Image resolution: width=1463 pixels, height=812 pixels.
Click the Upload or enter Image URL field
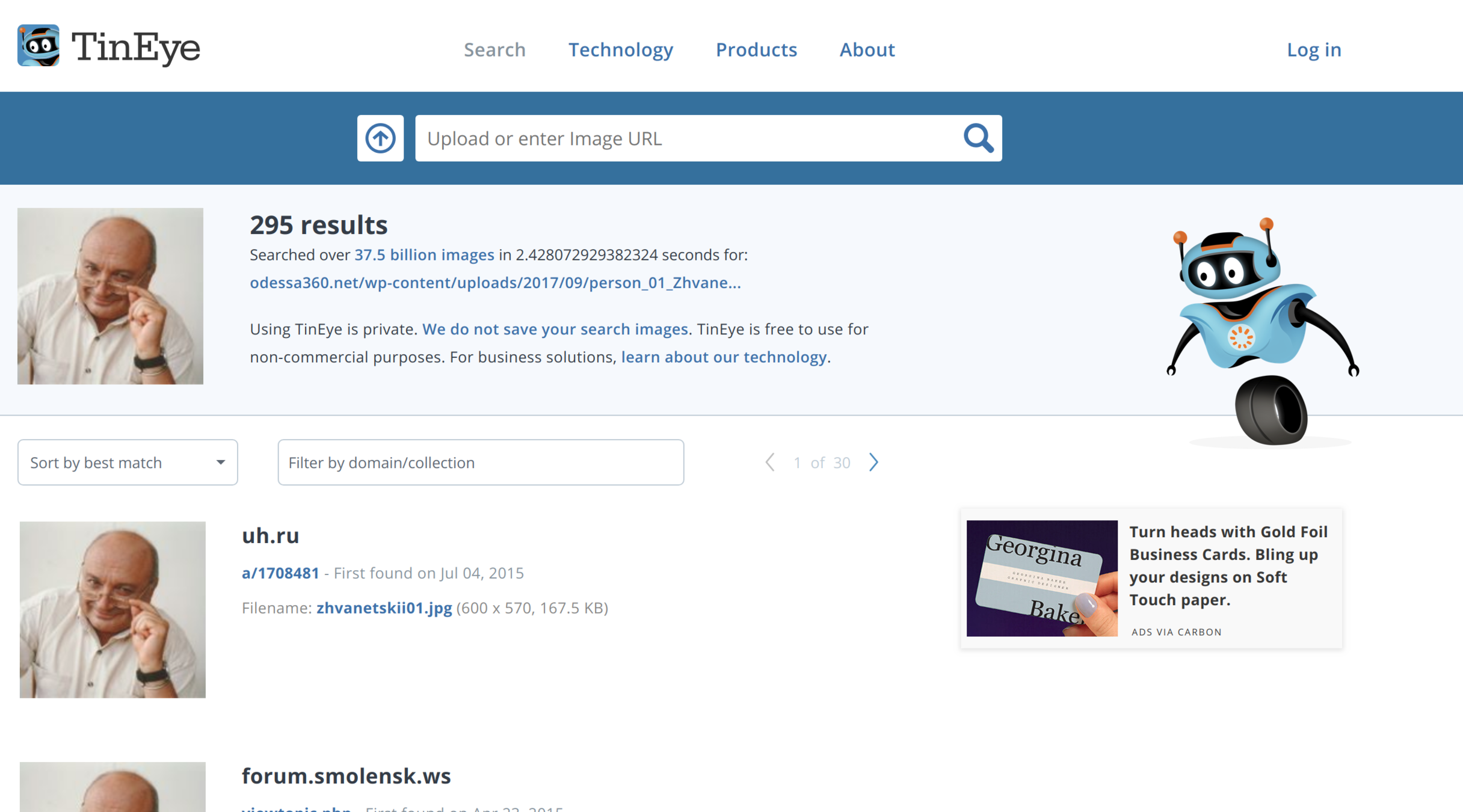[686, 138]
